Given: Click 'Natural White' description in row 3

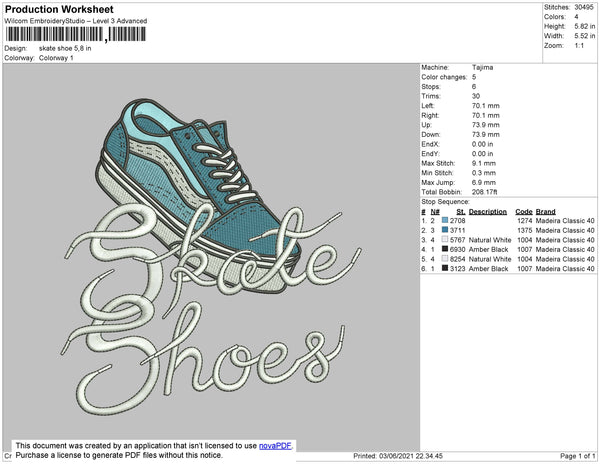Looking at the screenshot, I should tap(490, 240).
